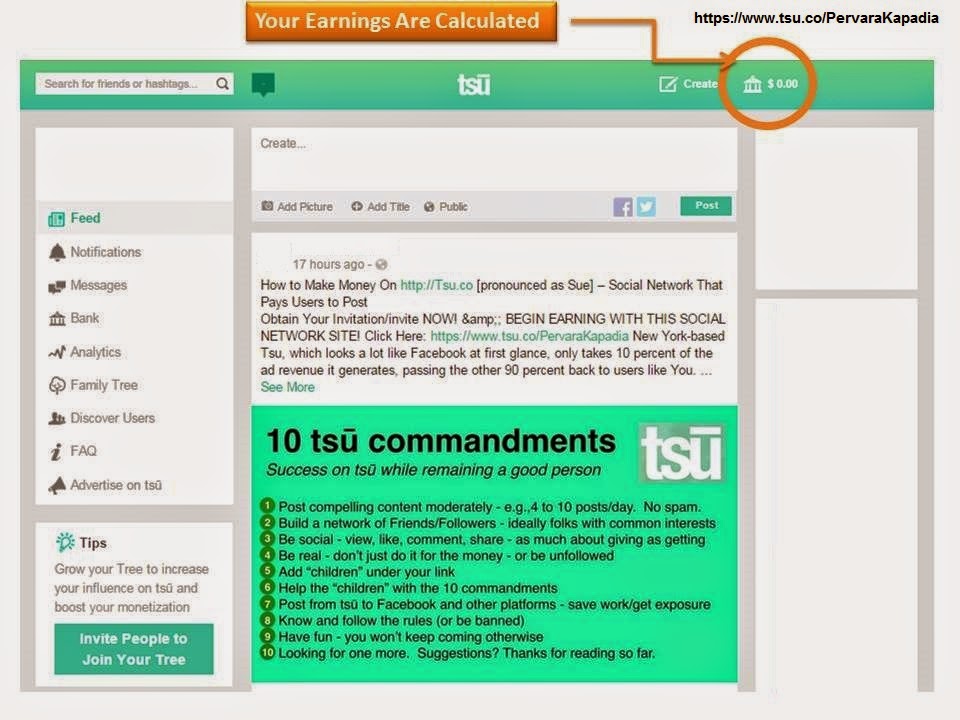The width and height of the screenshot is (960, 720).
Task: Click the Add Picture camera icon
Action: pos(268,206)
